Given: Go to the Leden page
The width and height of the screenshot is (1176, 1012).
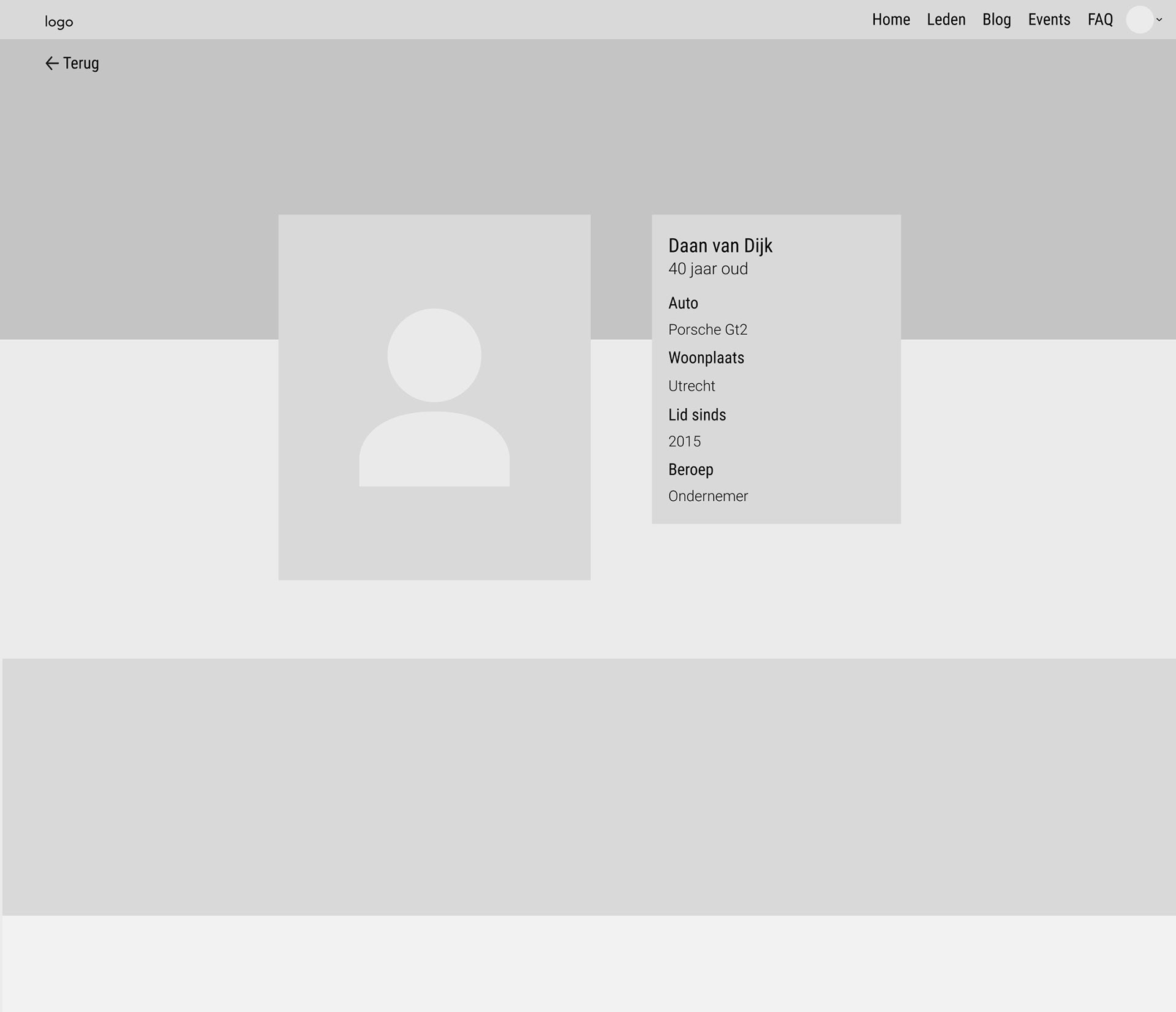Looking at the screenshot, I should [x=946, y=20].
